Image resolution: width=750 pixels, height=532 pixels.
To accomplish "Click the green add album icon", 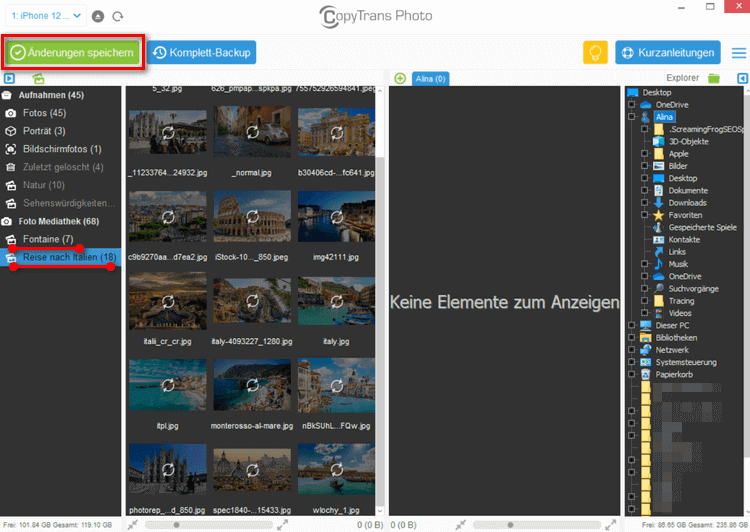I will click(38, 78).
